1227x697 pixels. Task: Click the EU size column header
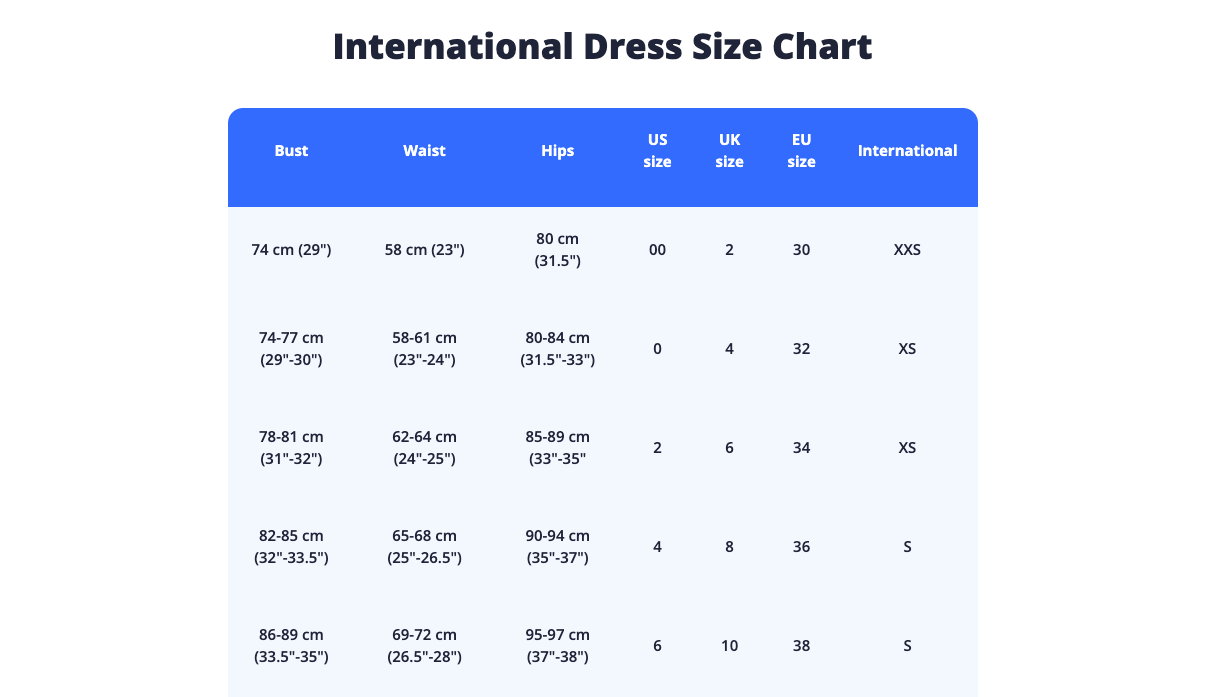point(801,151)
